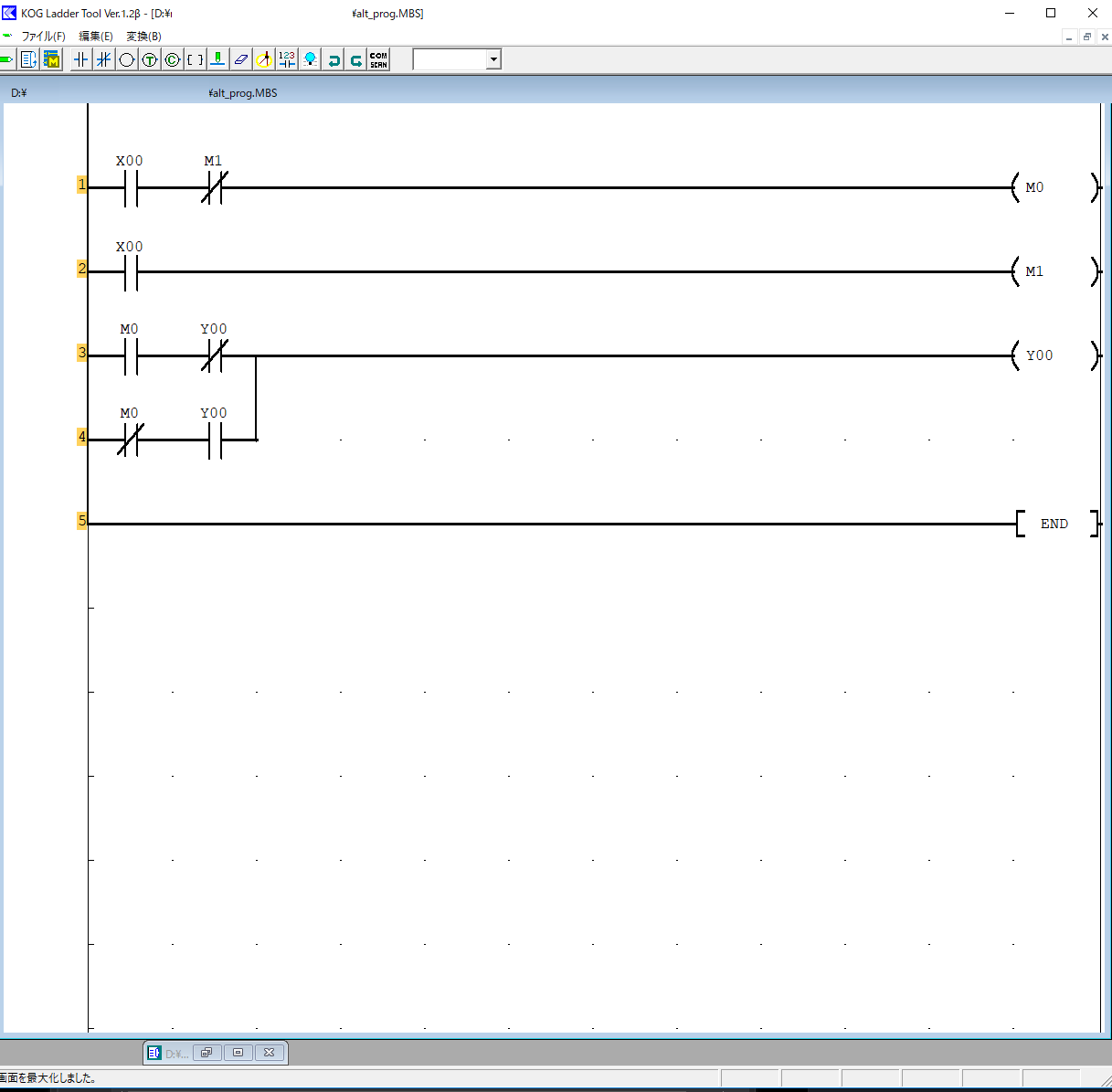
Task: Select the counter (C) coil tool
Action: (173, 60)
